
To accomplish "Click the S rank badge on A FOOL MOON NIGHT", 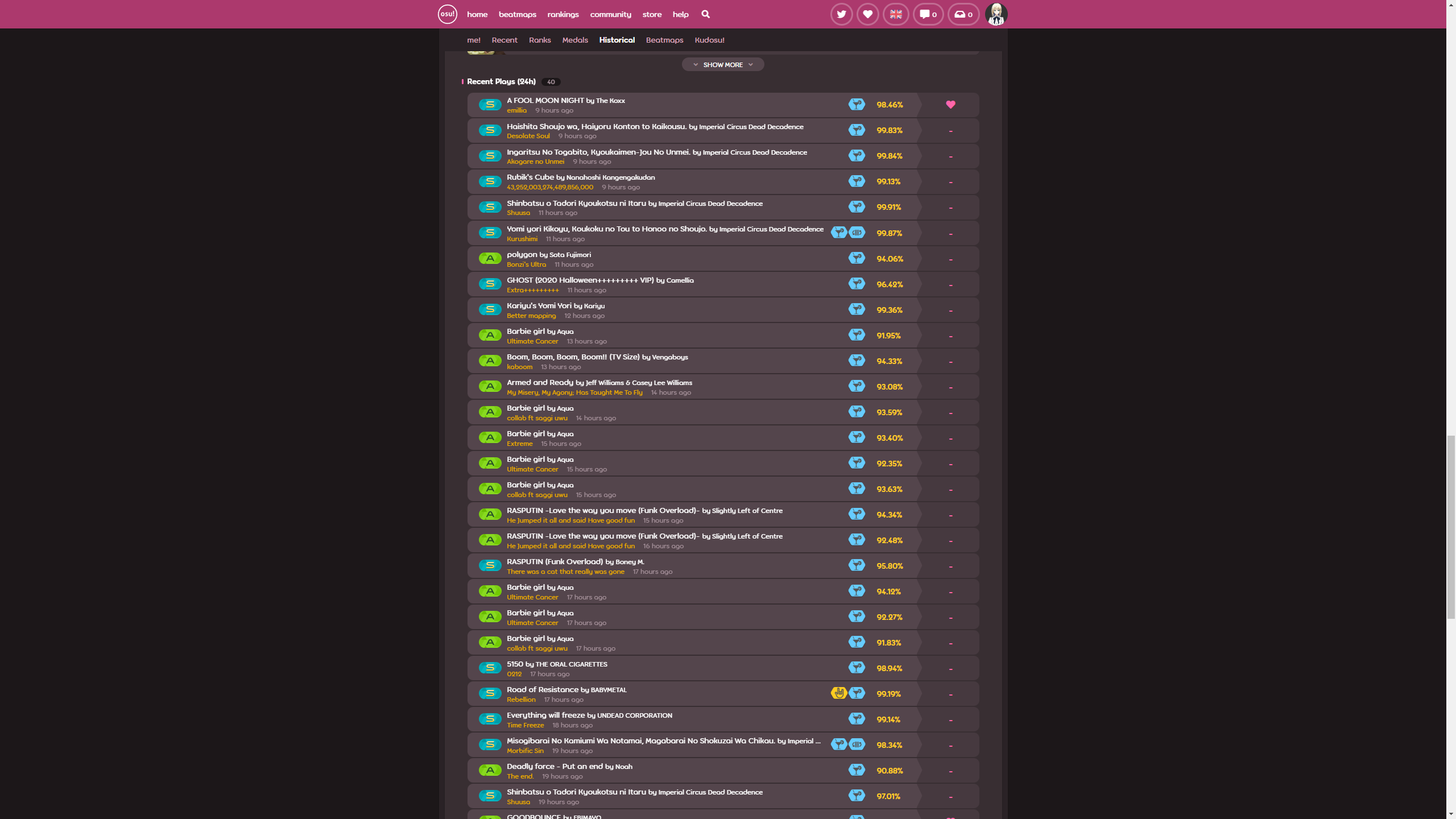I will coord(490,105).
